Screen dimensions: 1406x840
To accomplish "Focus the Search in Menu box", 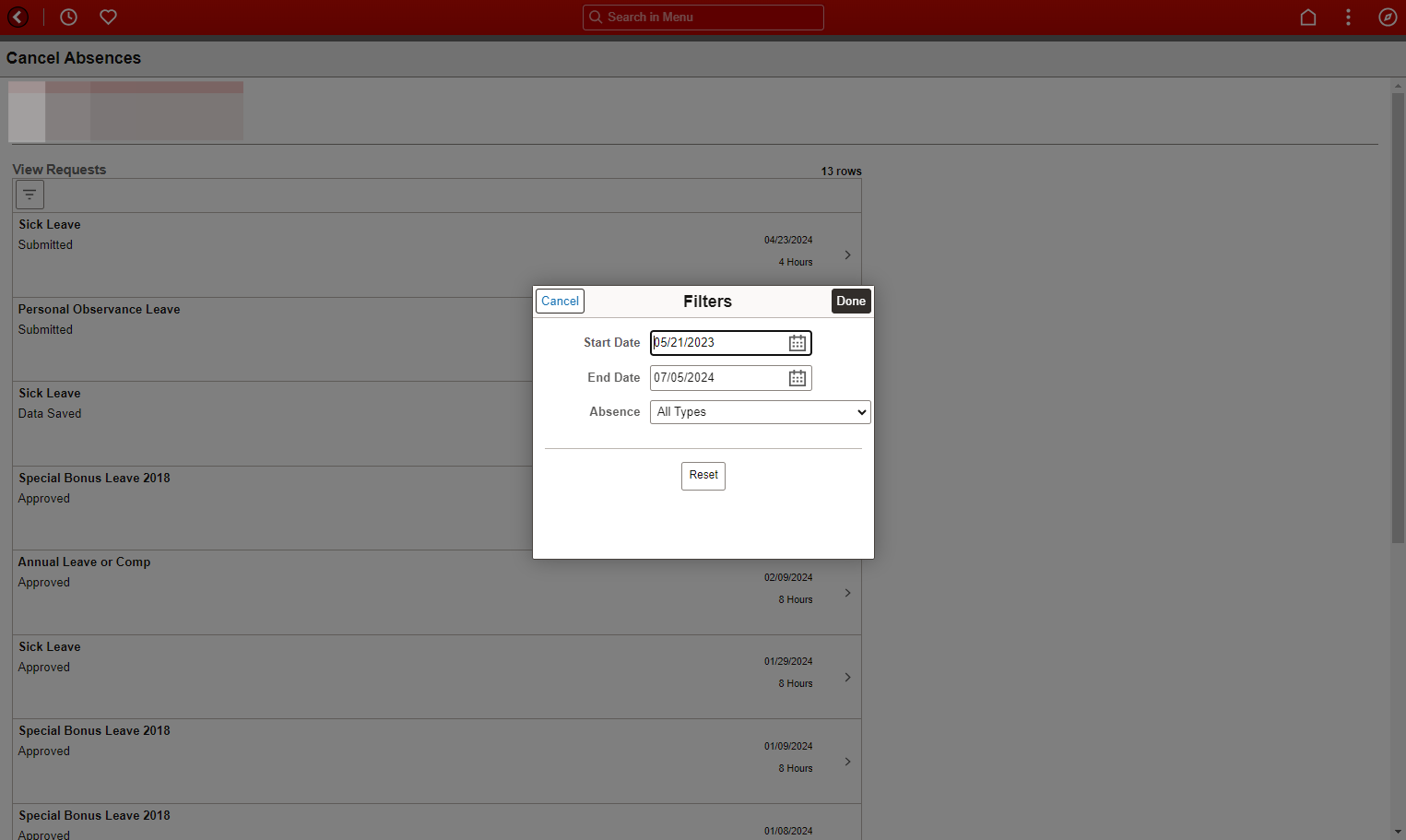I will tap(703, 17).
